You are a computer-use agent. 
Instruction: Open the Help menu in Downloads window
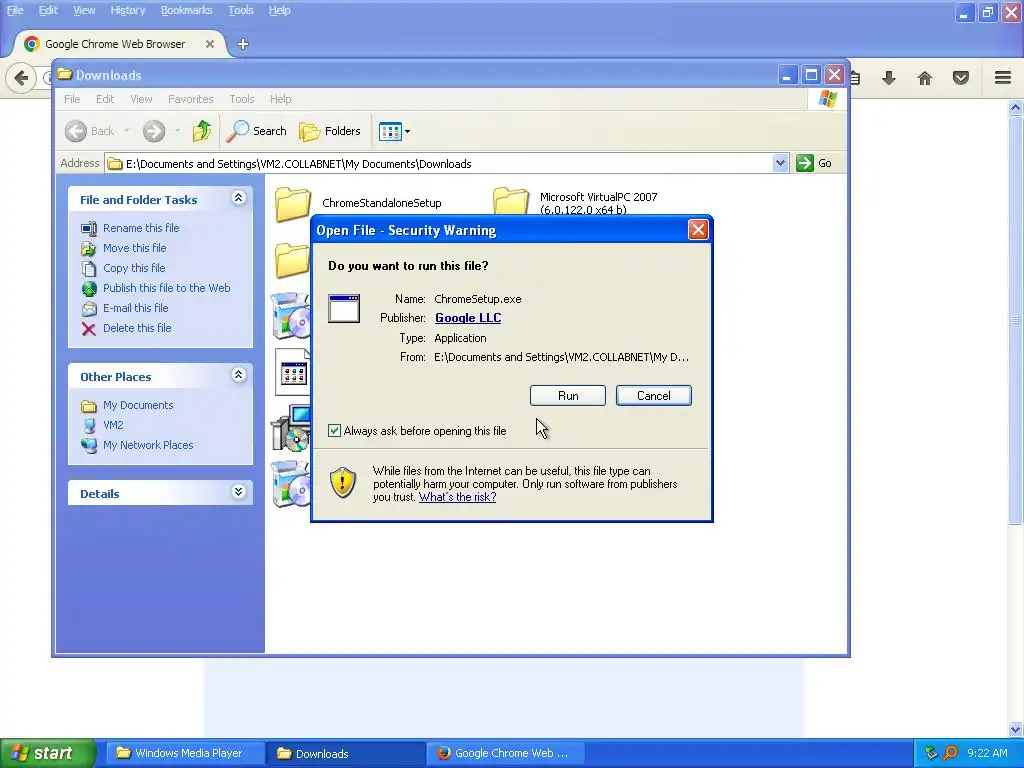(280, 99)
